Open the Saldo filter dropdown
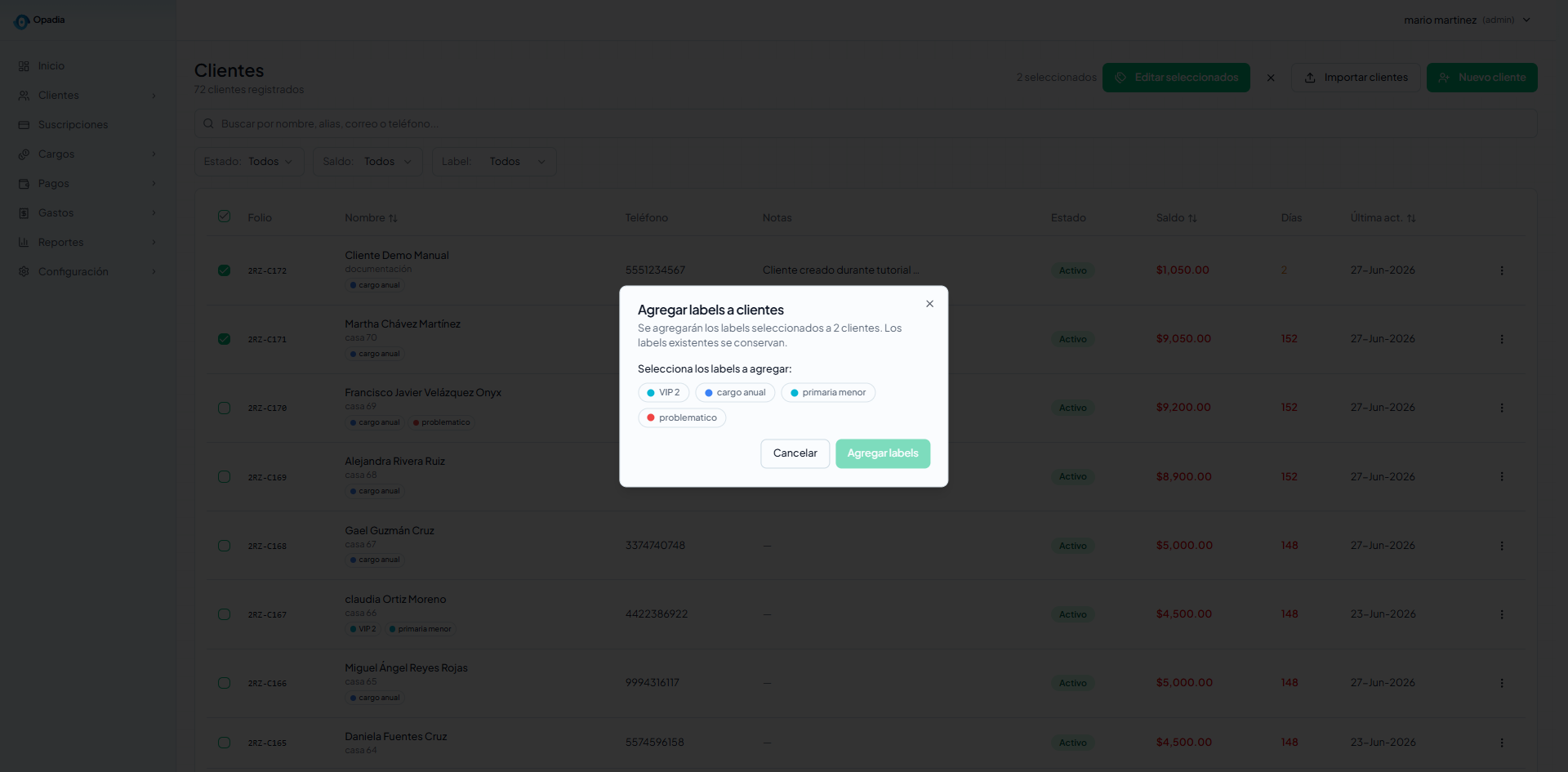1568x772 pixels. (367, 162)
